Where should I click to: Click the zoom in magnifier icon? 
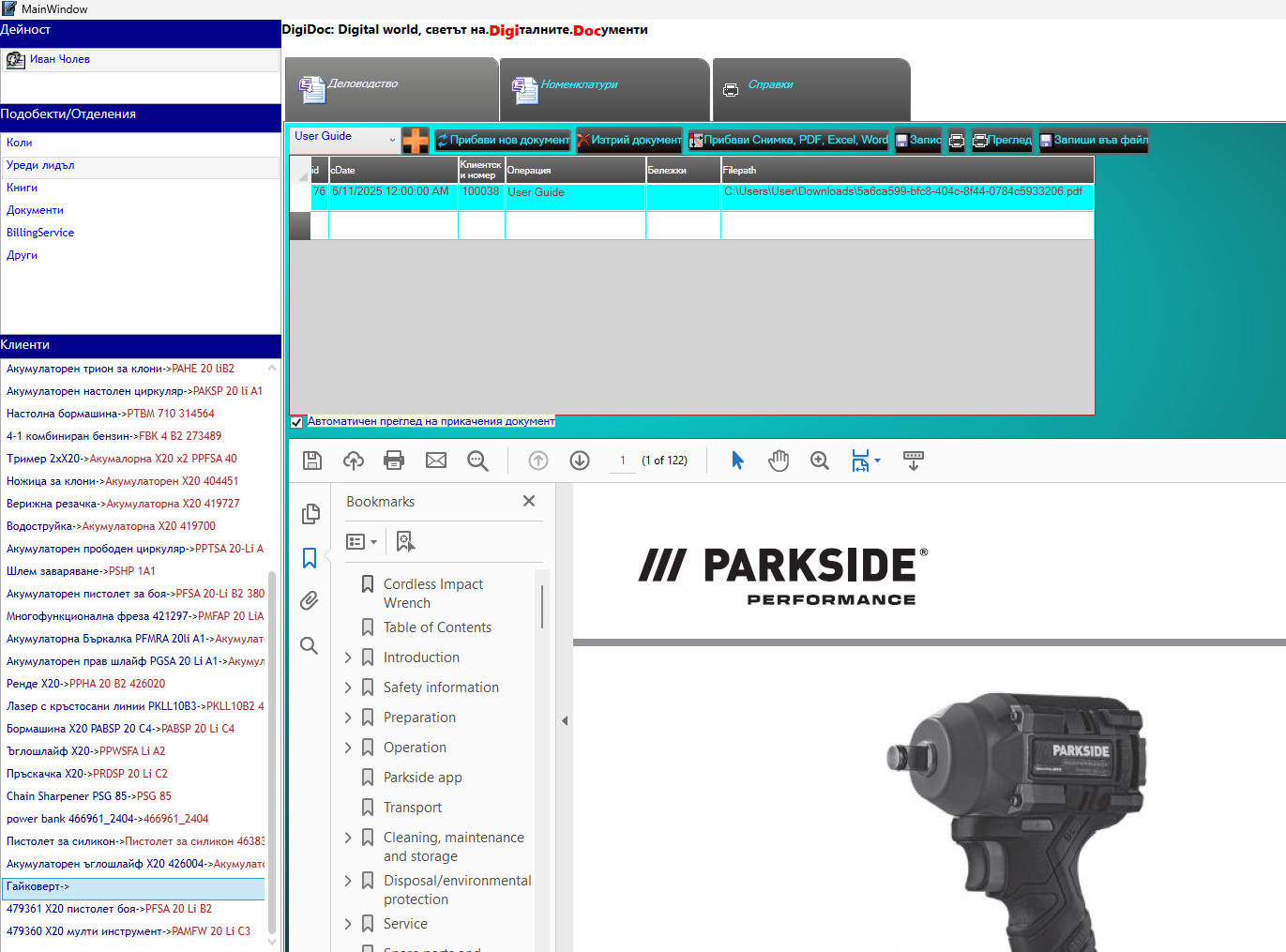pos(820,461)
